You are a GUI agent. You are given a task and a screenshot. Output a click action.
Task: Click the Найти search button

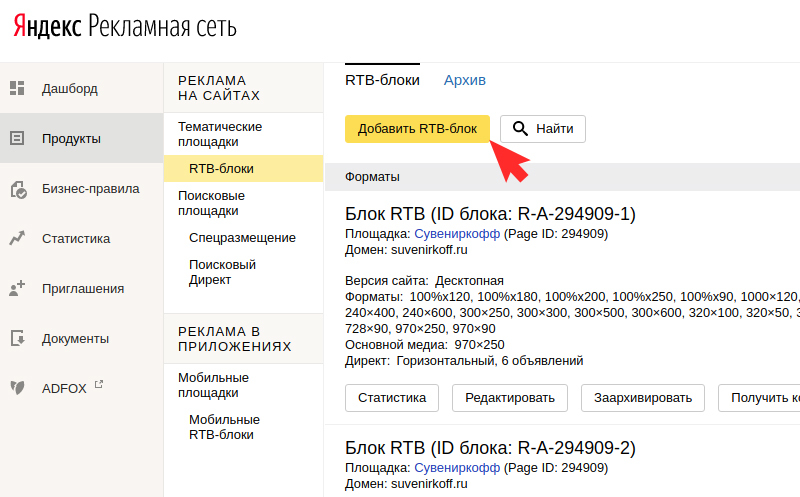point(543,129)
